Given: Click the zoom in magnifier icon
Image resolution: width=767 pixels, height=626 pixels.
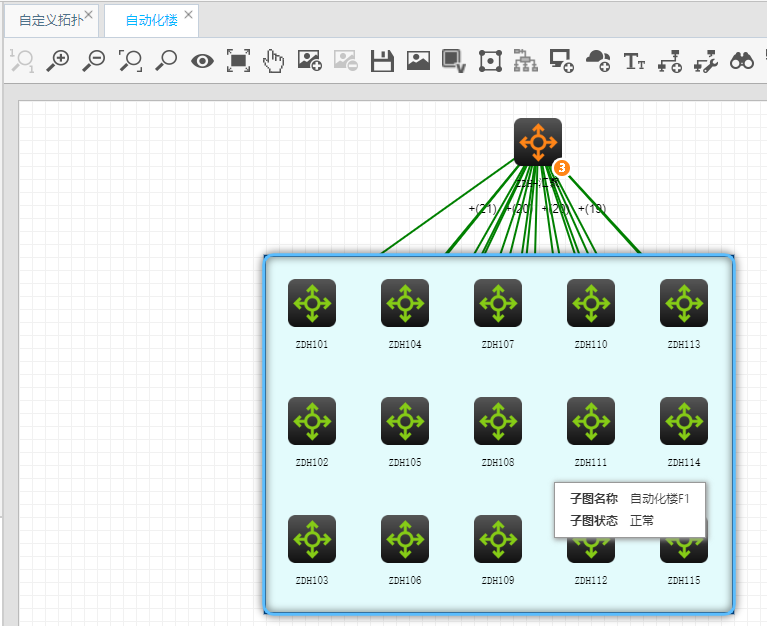Looking at the screenshot, I should (59, 60).
